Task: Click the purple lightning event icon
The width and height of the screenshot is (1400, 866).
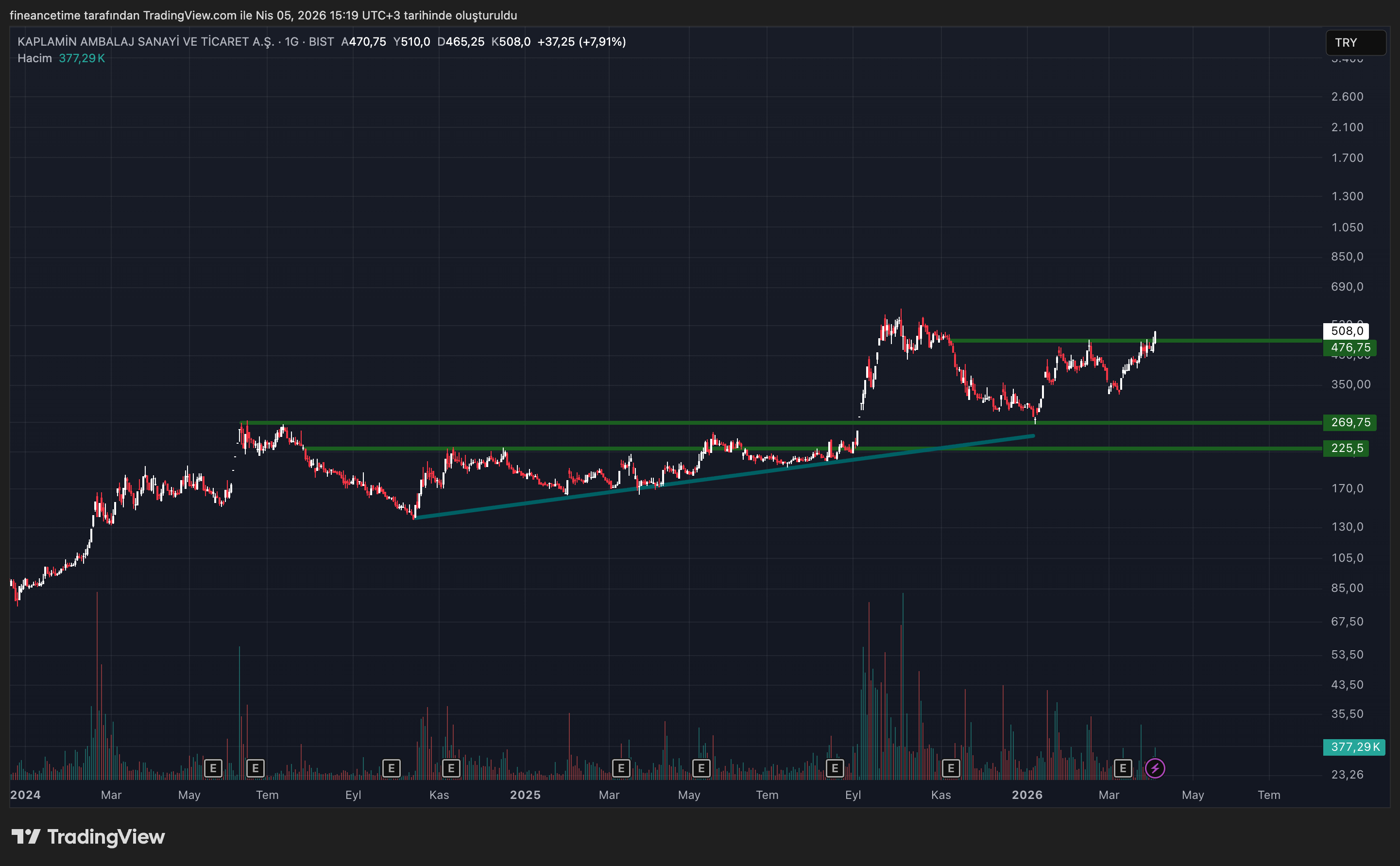Action: [x=1155, y=768]
